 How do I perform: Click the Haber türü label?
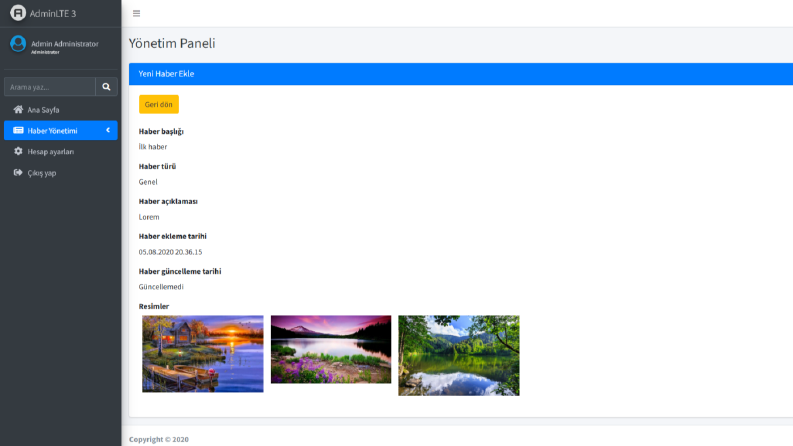[x=157, y=166]
